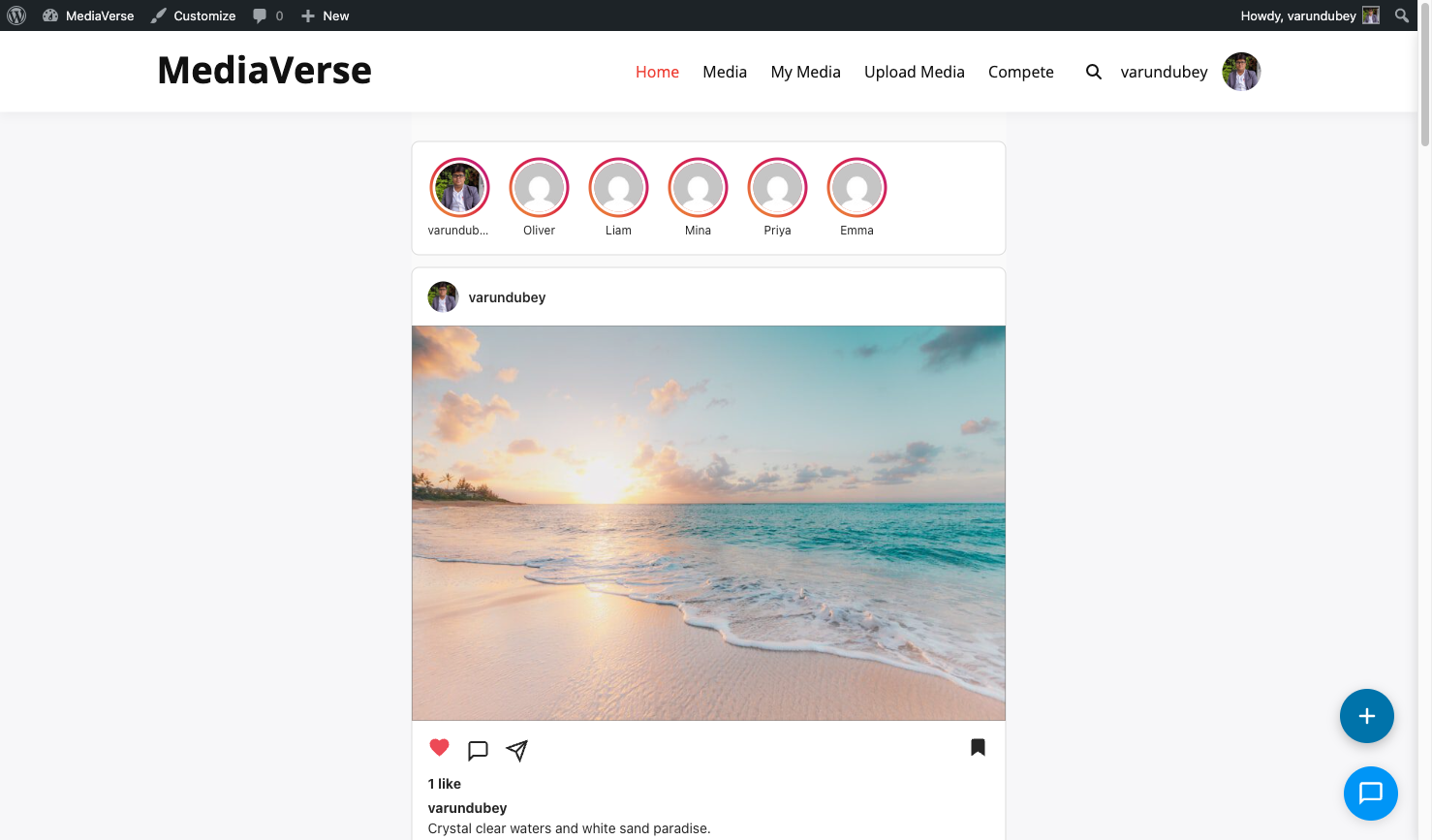Open Oliver's story
Screen dimensions: 1432x840
coord(539,187)
